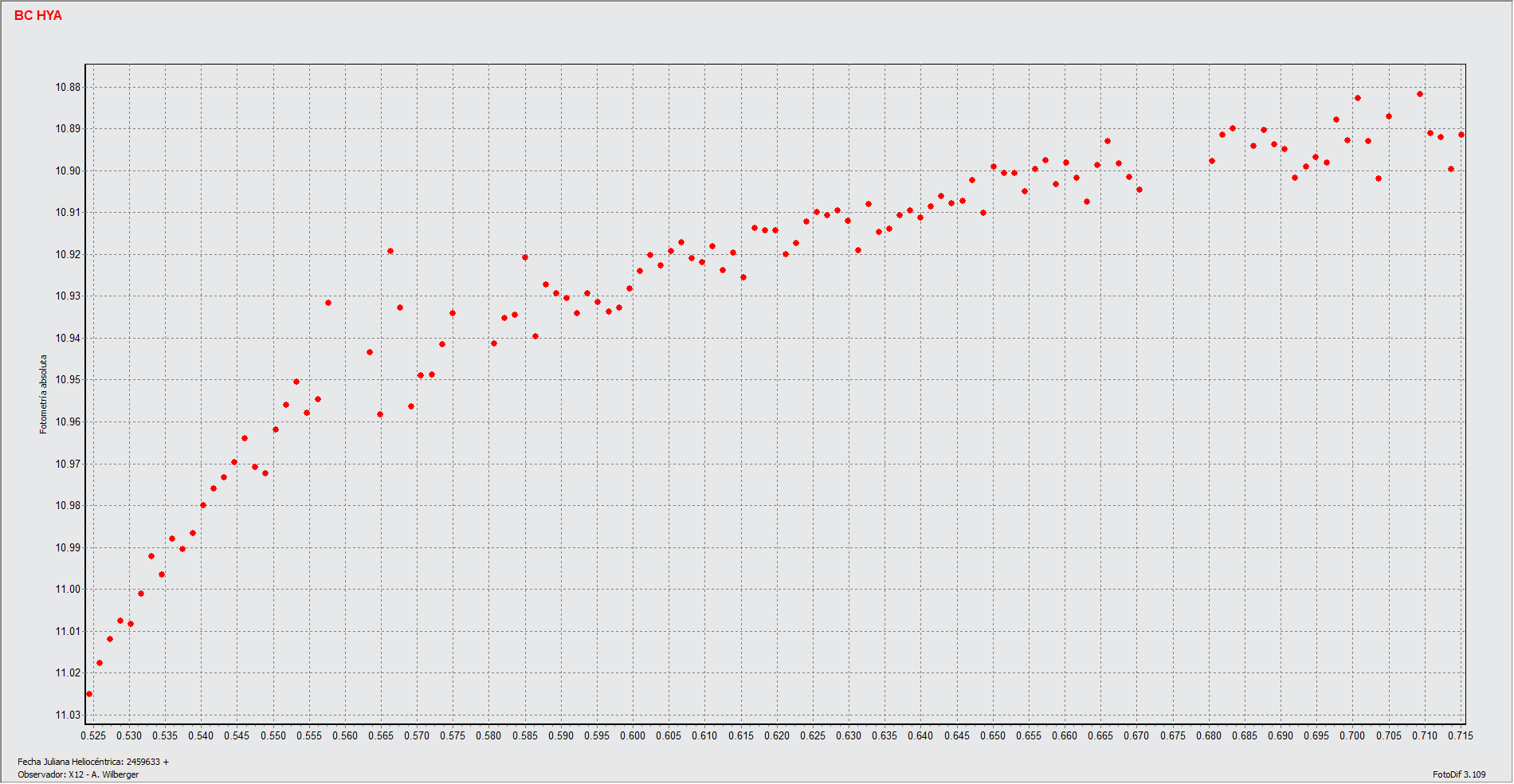Image resolution: width=1514 pixels, height=784 pixels.
Task: Click the 11.00 y-axis tick label
Action: click(68, 590)
